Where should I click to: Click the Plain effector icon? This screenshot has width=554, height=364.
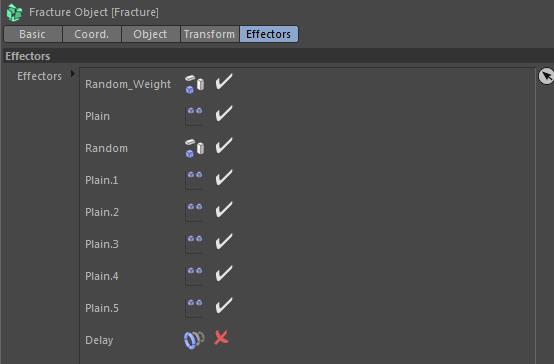pos(195,116)
